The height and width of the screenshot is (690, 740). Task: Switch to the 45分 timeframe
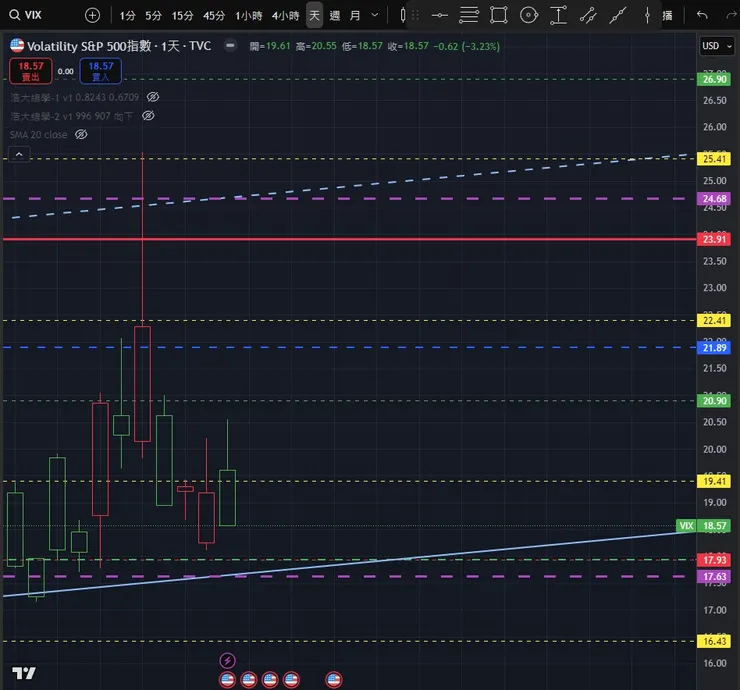point(214,16)
